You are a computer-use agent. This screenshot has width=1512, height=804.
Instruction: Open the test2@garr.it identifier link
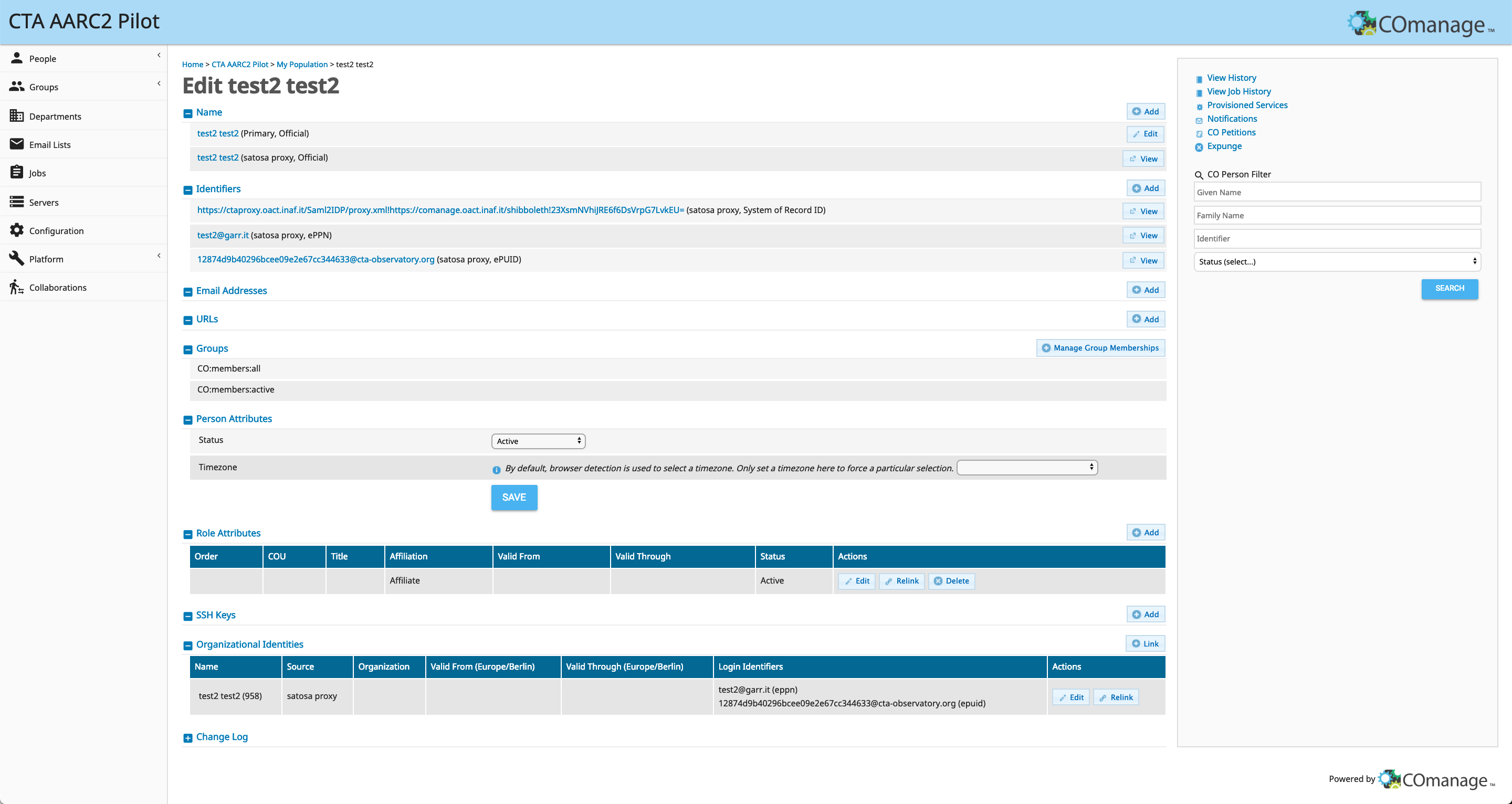pos(223,235)
